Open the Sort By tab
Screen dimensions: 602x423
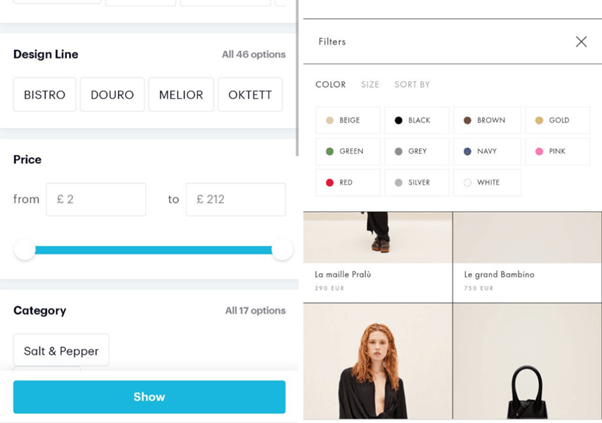pyautogui.click(x=412, y=85)
